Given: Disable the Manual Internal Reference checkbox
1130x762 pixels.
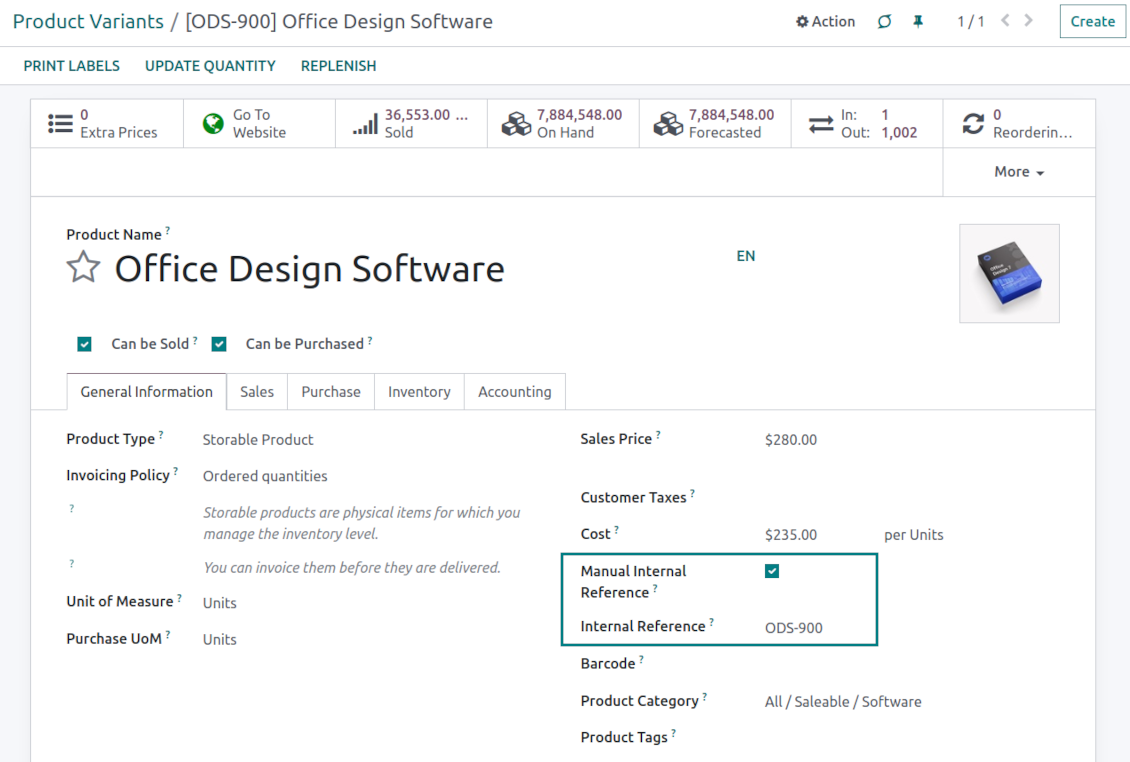Looking at the screenshot, I should (x=772, y=571).
